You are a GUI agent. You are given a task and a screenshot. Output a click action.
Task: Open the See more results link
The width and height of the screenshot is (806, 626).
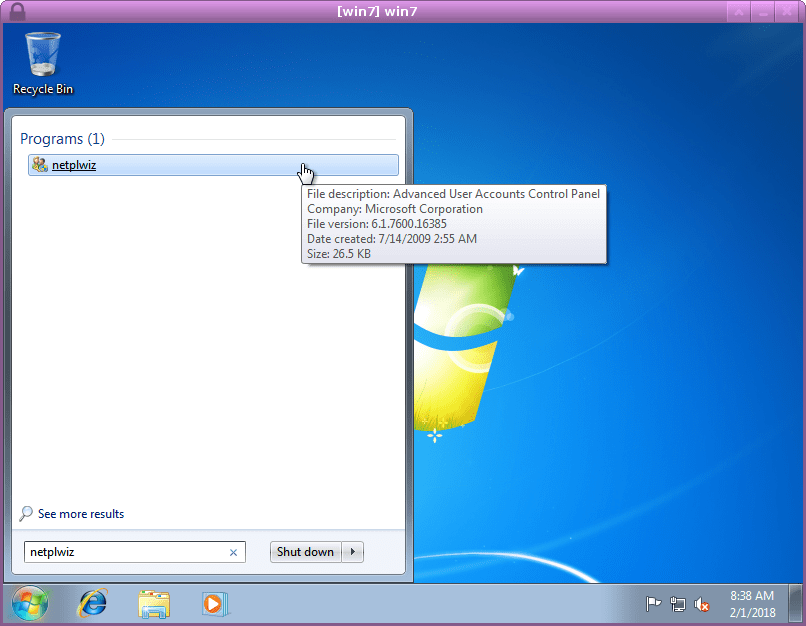point(80,513)
